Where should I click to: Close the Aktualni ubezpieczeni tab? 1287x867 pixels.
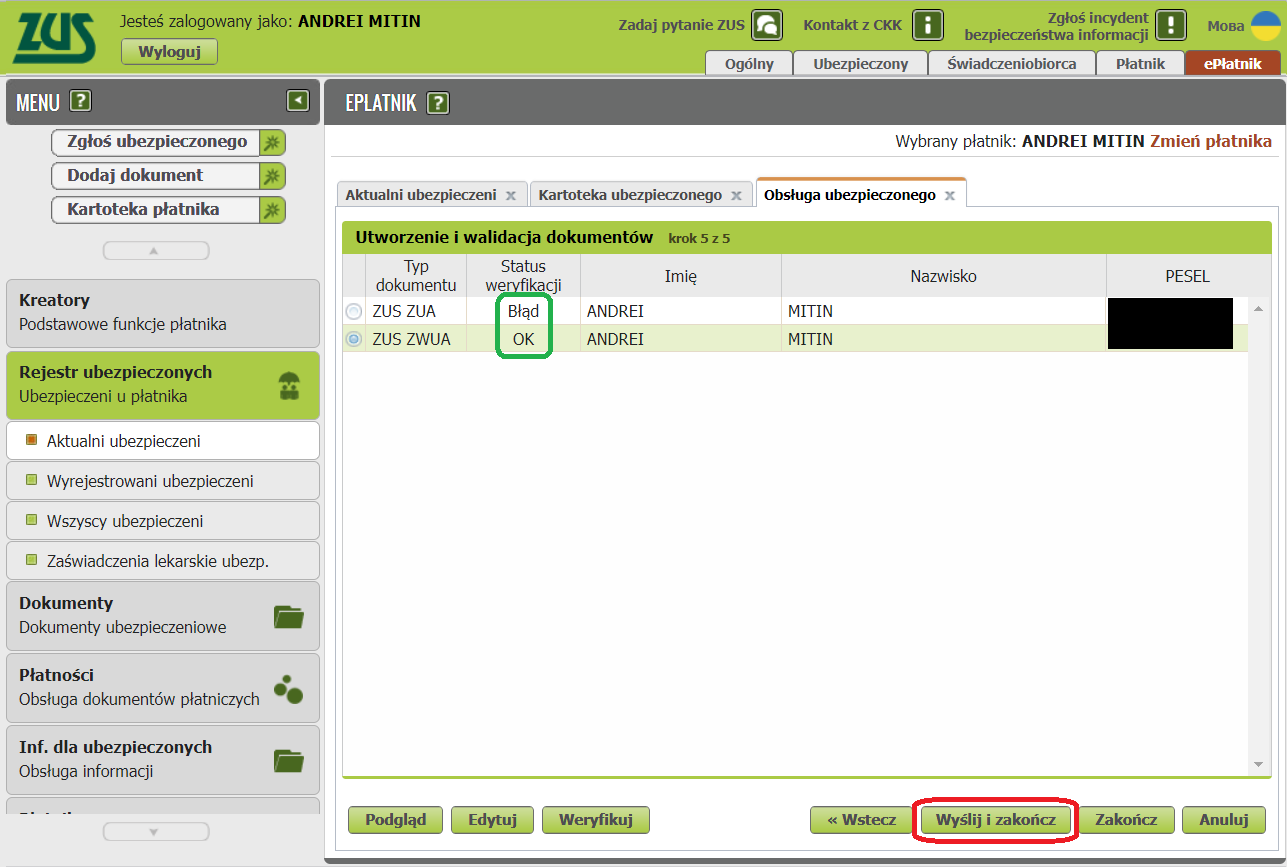click(x=511, y=196)
